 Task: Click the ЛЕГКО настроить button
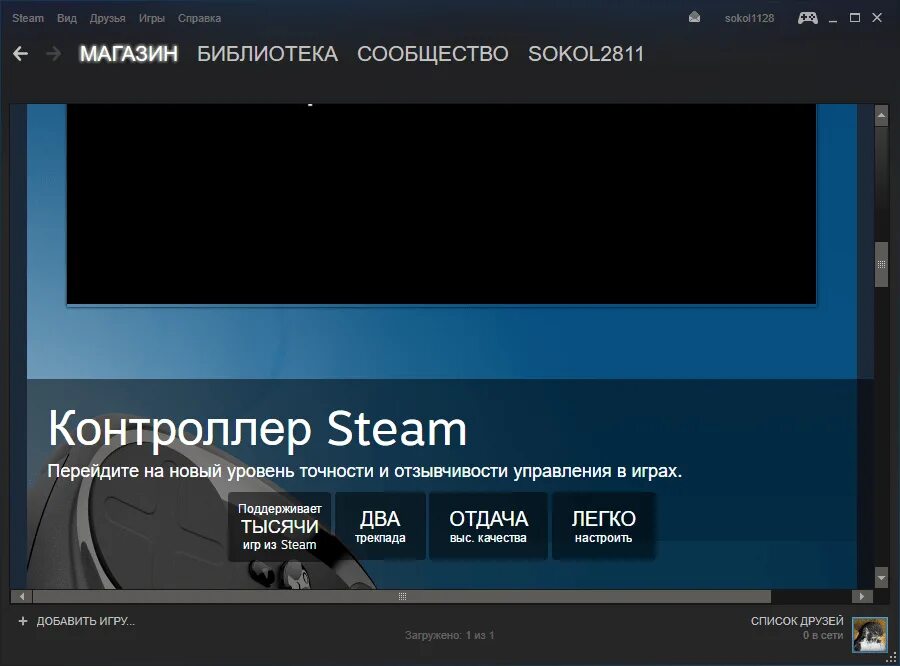click(x=603, y=526)
